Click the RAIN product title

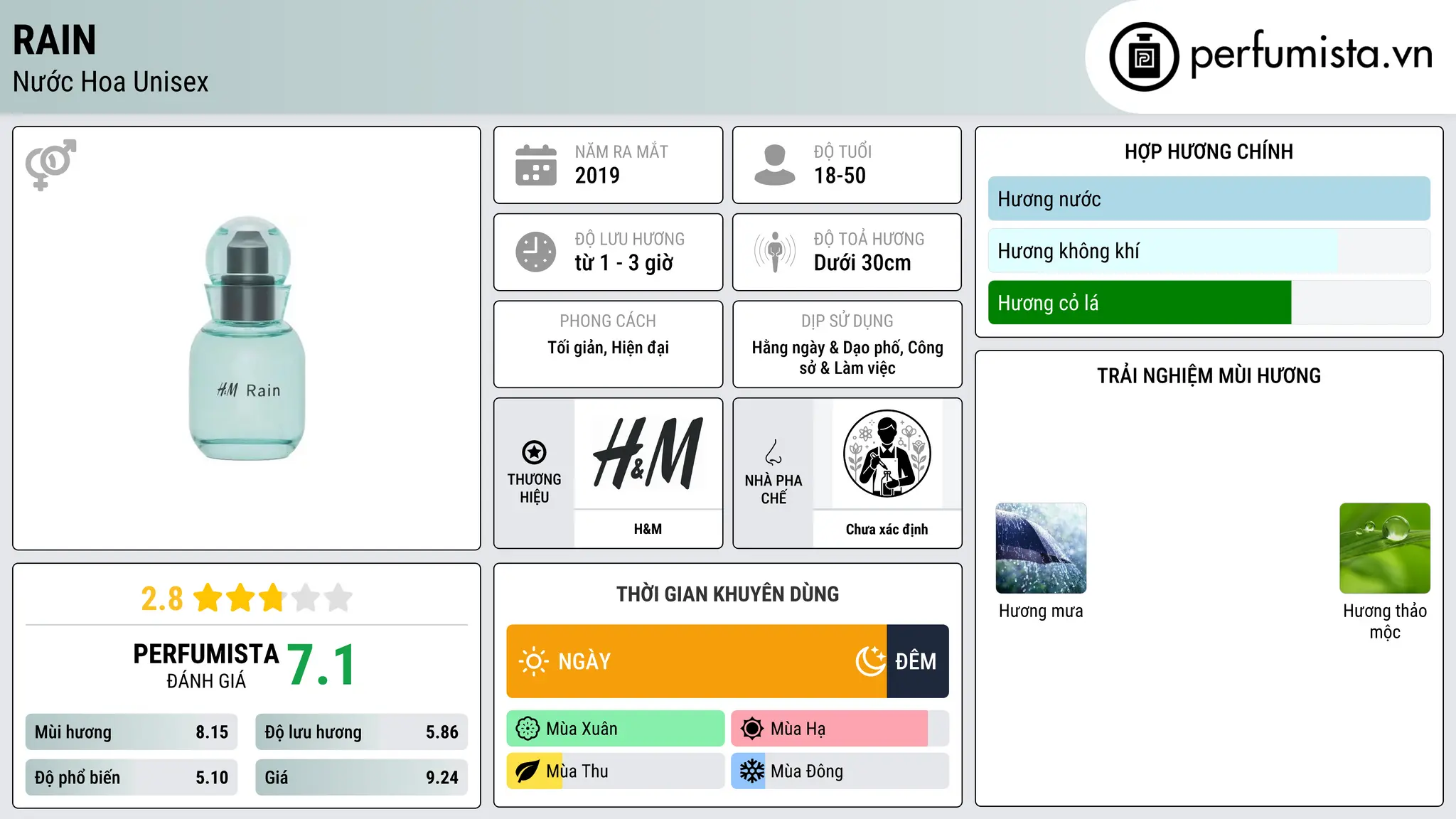(x=55, y=41)
